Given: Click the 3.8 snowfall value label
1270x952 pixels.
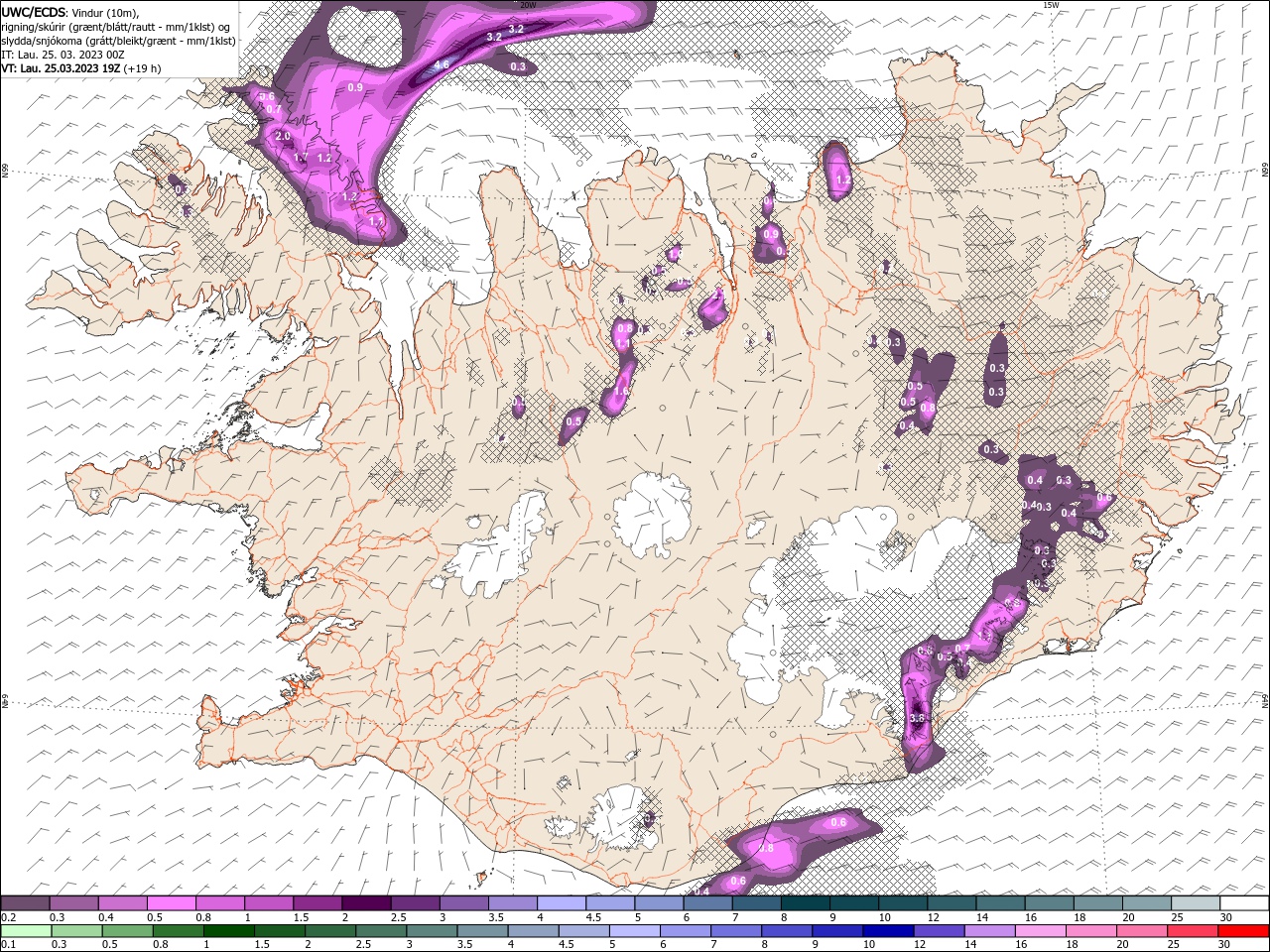Looking at the screenshot, I should click(917, 718).
